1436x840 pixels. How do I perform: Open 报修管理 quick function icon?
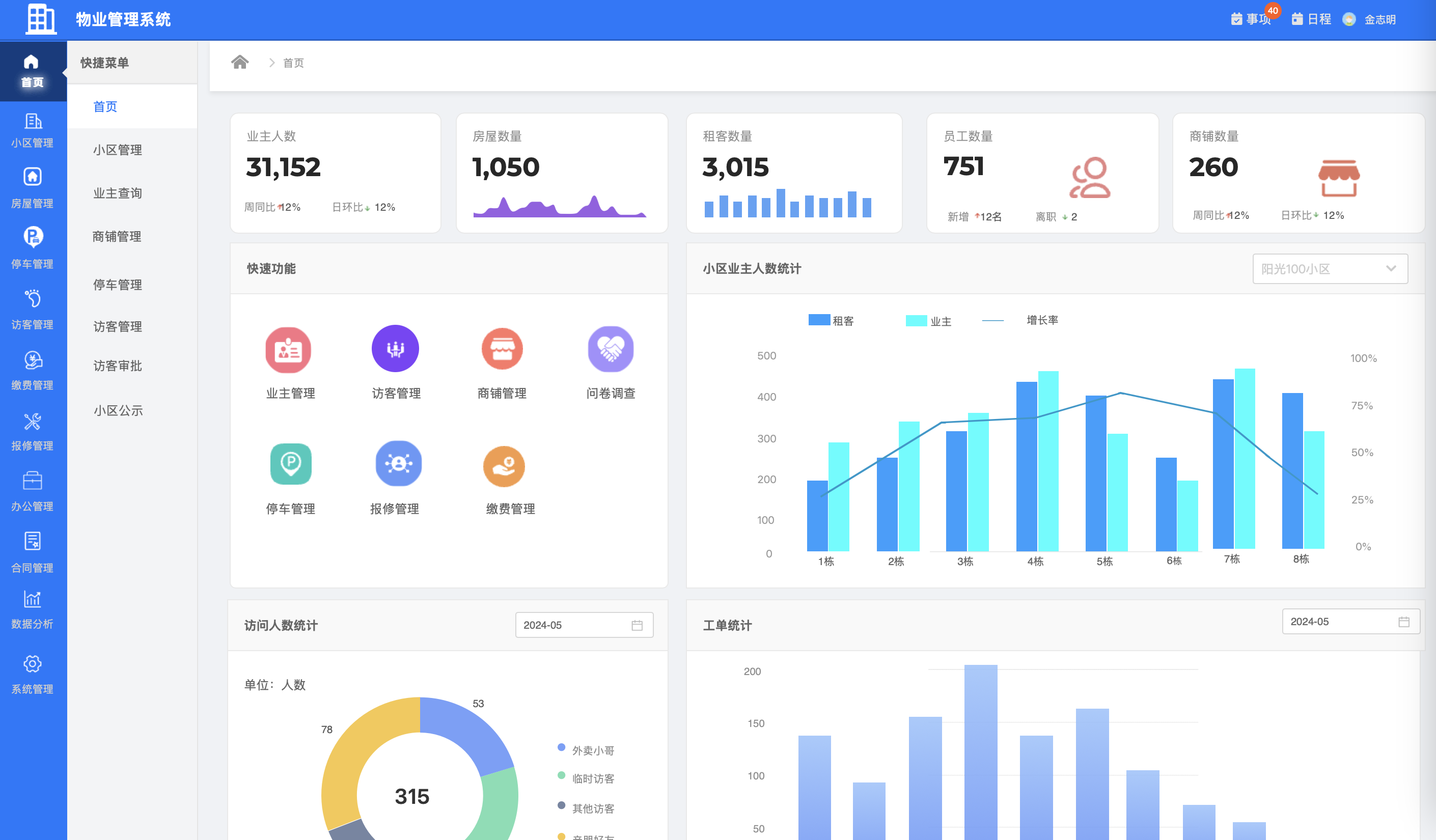click(399, 464)
